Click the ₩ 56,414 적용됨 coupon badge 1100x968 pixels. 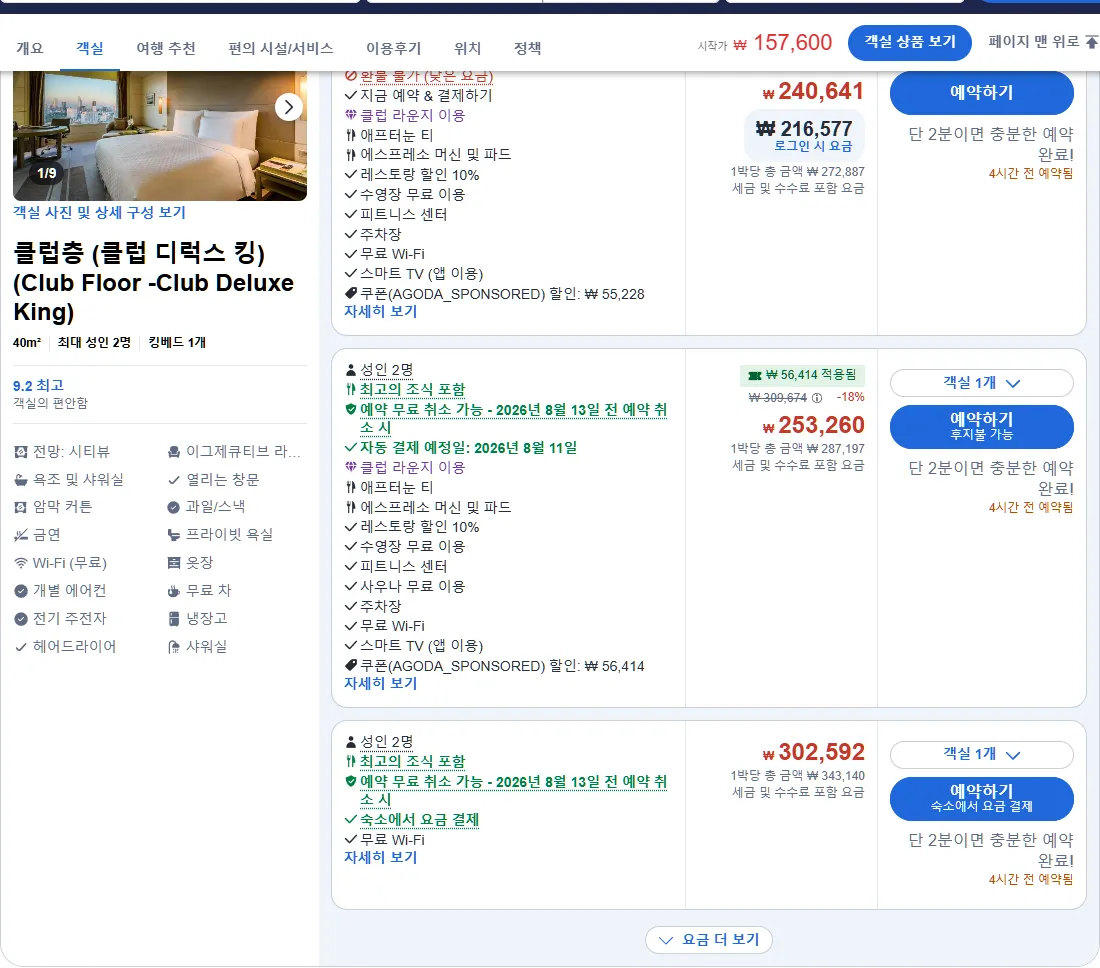[802, 375]
